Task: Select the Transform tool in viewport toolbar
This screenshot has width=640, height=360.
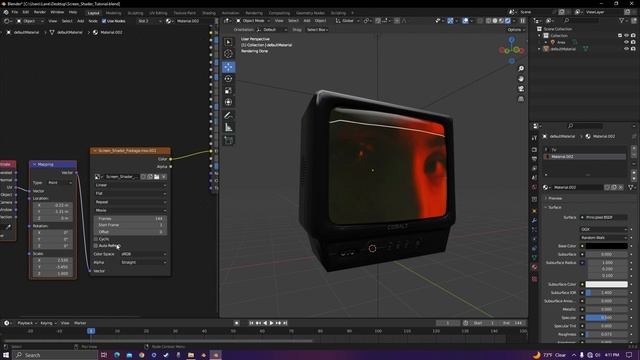Action: (229, 102)
